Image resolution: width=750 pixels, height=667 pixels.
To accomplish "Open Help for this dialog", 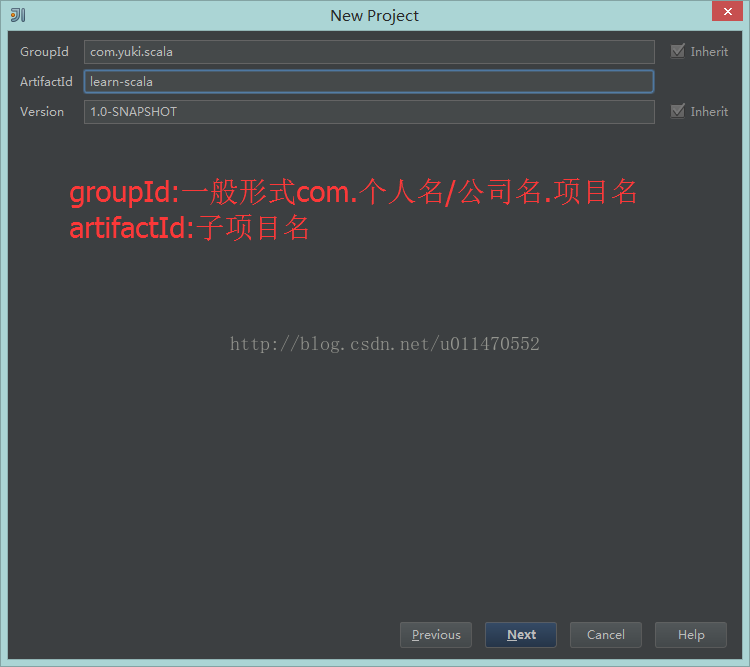I will pyautogui.click(x=691, y=634).
